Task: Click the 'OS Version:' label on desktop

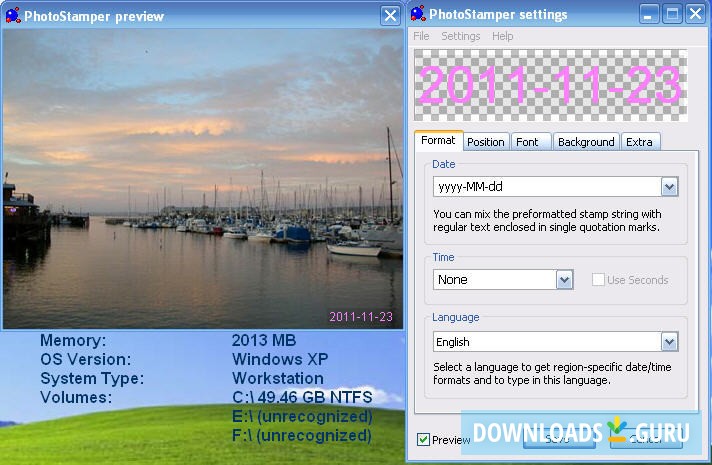Action: (x=86, y=359)
